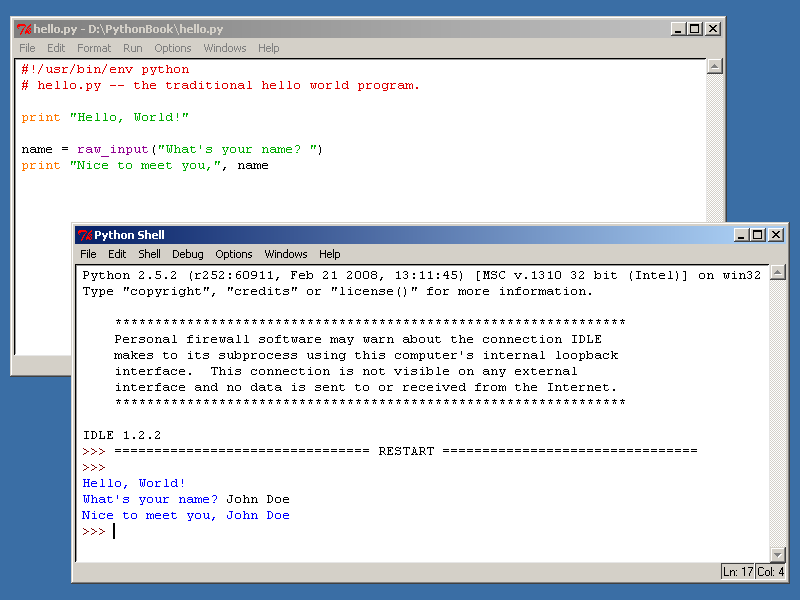Open File menu in hello.py editor window
This screenshot has height=600, width=800.
pyautogui.click(x=27, y=48)
